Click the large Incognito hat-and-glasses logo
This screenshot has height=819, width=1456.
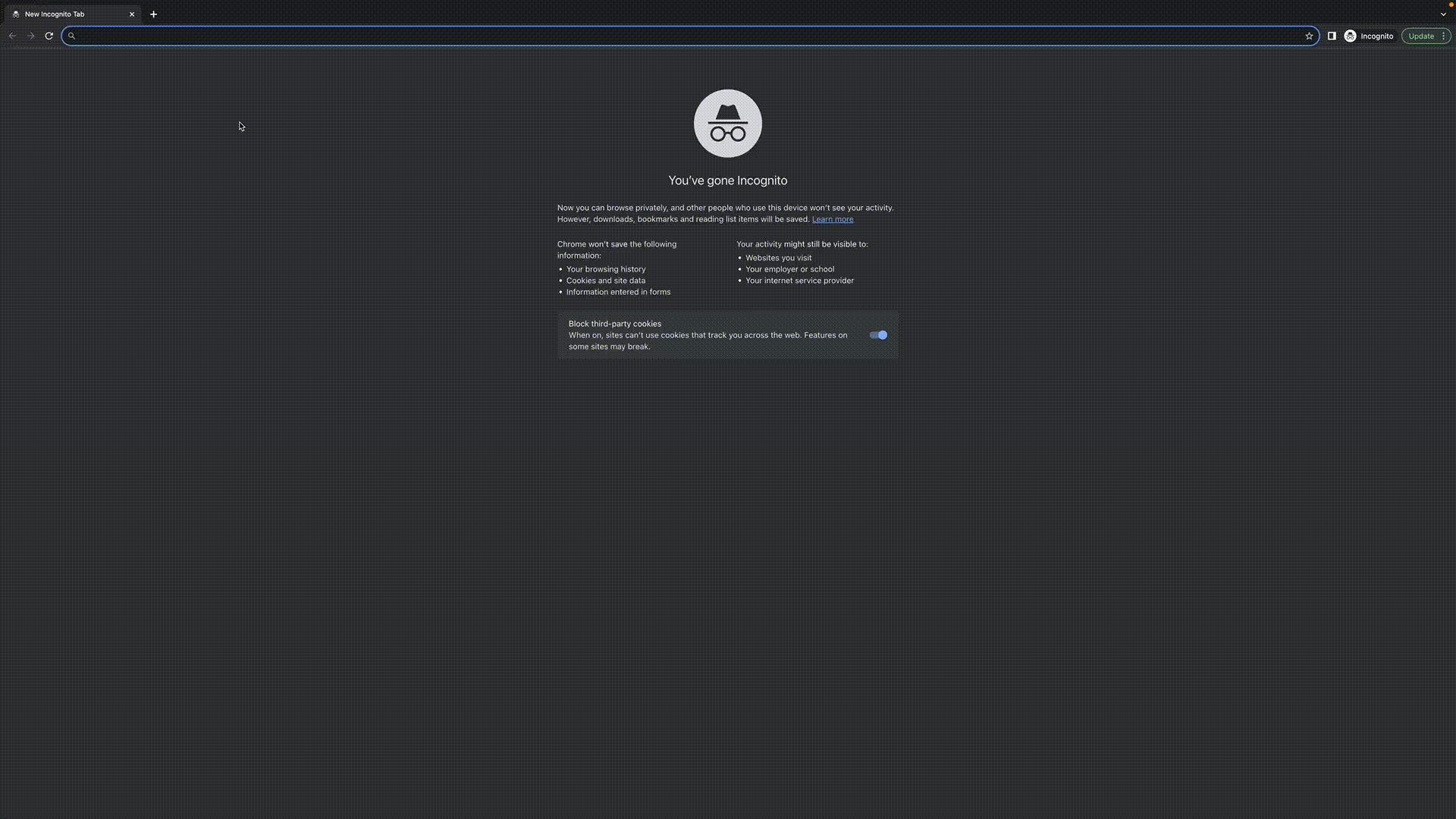[727, 124]
